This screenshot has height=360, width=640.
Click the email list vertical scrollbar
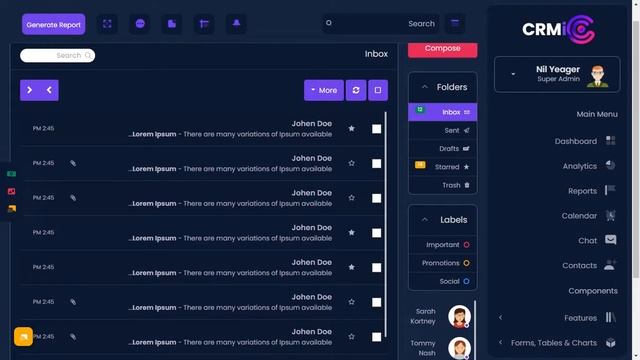point(386,224)
